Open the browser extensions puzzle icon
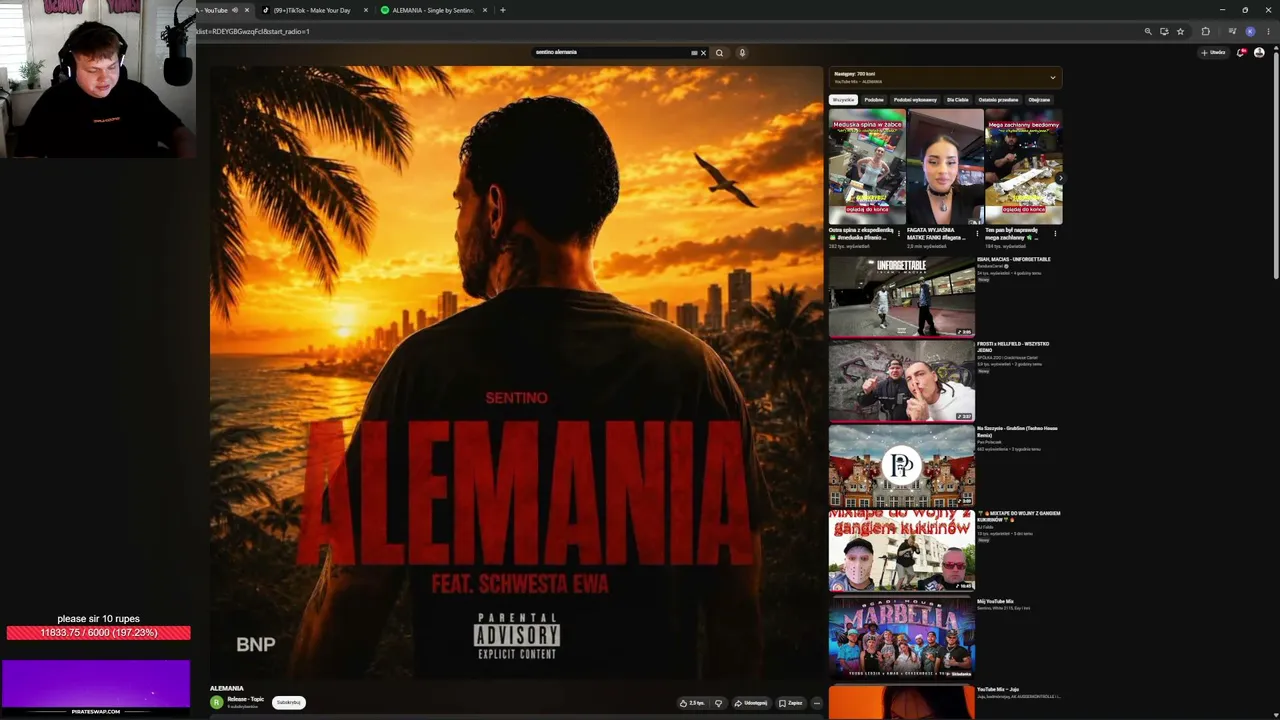Screen dimensions: 1280x720 pyautogui.click(x=1205, y=31)
